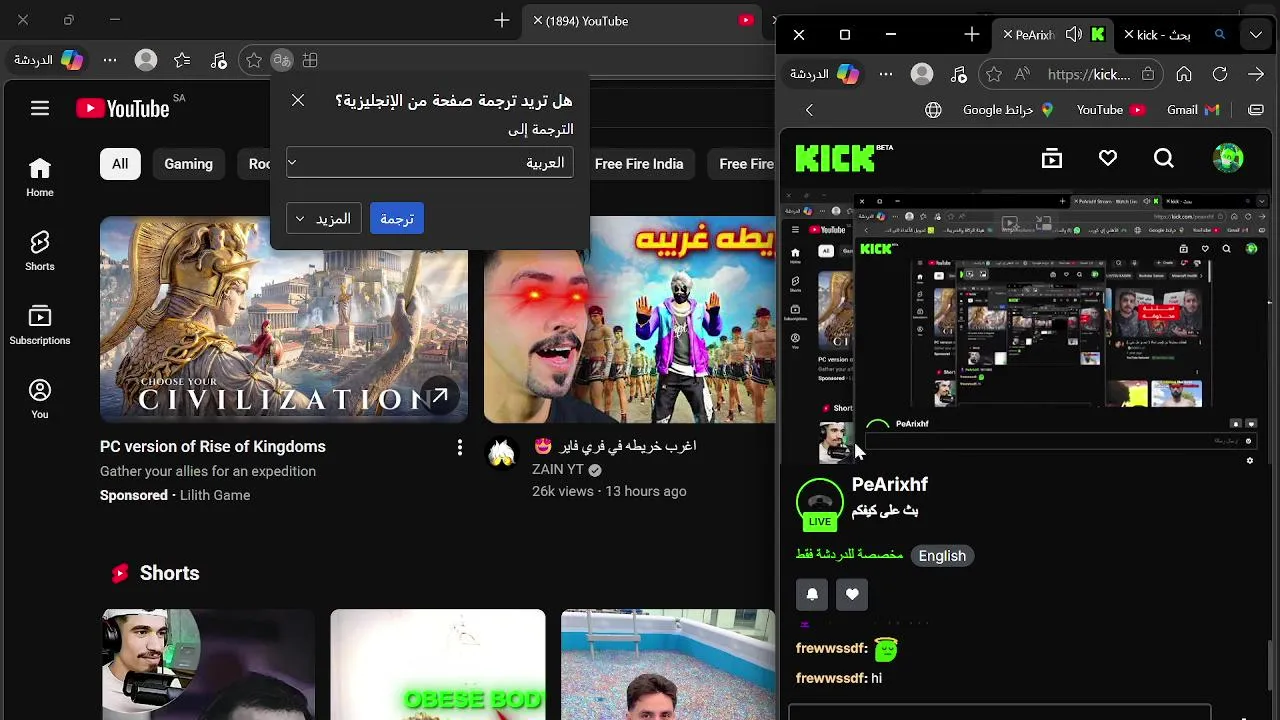The height and width of the screenshot is (720, 1280).
Task: Open Rise of Kingdoms Civilization ad thumbnail
Action: [284, 320]
